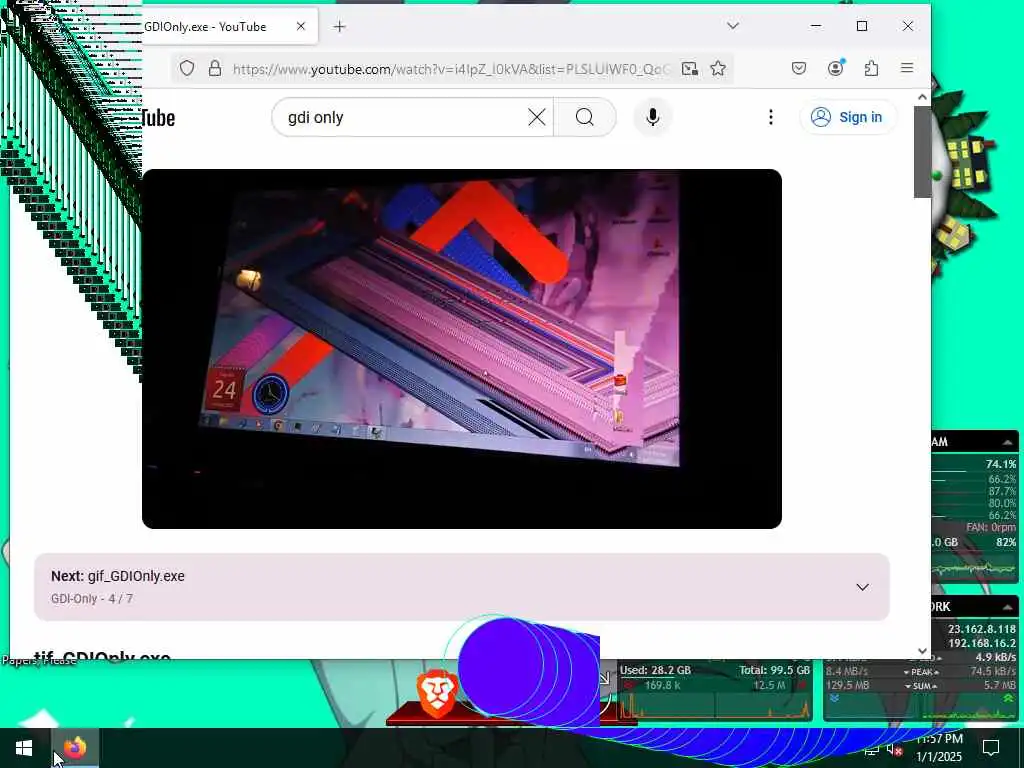Screen dimensions: 1024x768
Task: Click the 'Next: gif_GDIOnly.exe' text
Action: [118, 576]
